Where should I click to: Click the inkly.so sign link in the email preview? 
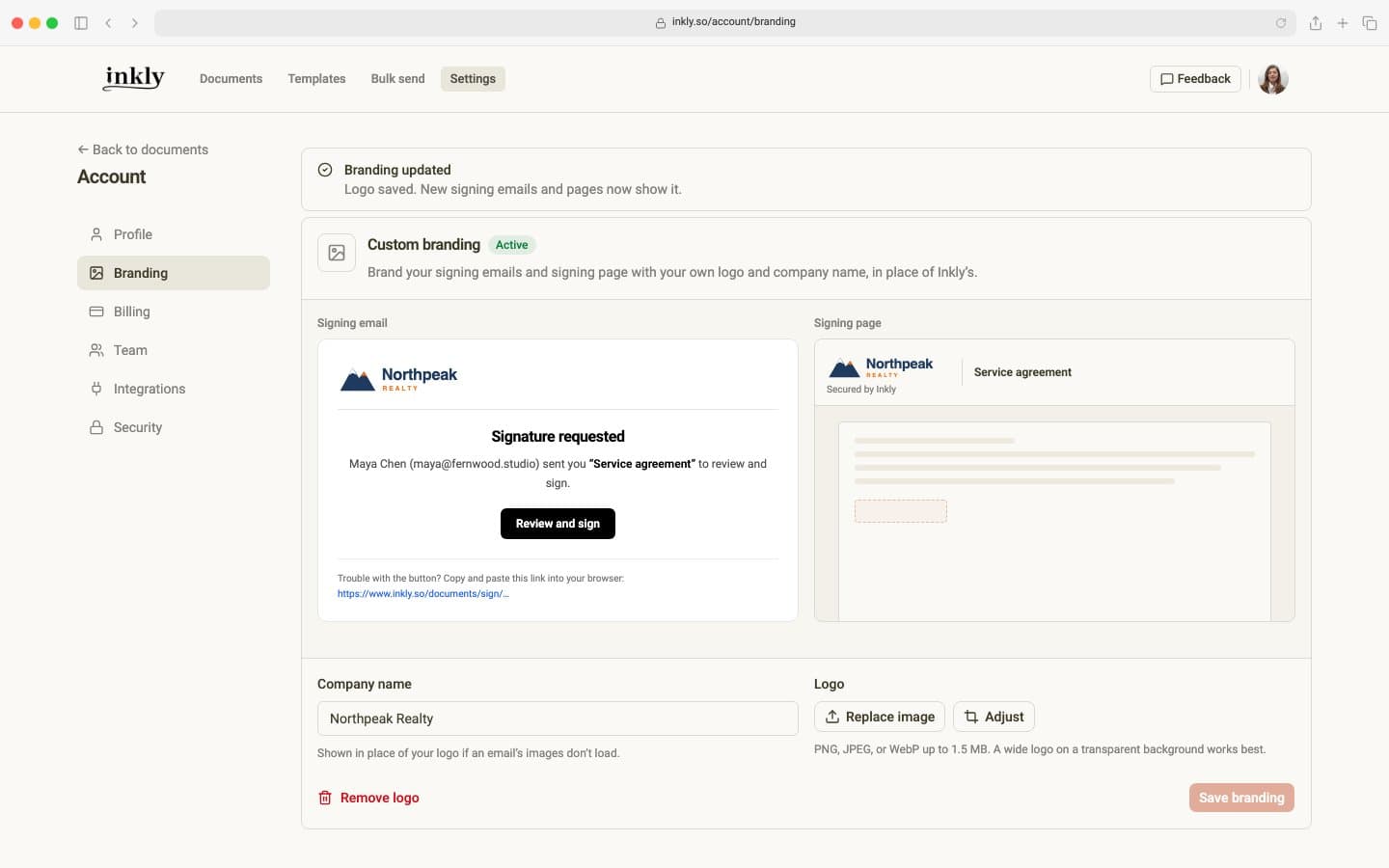(423, 594)
